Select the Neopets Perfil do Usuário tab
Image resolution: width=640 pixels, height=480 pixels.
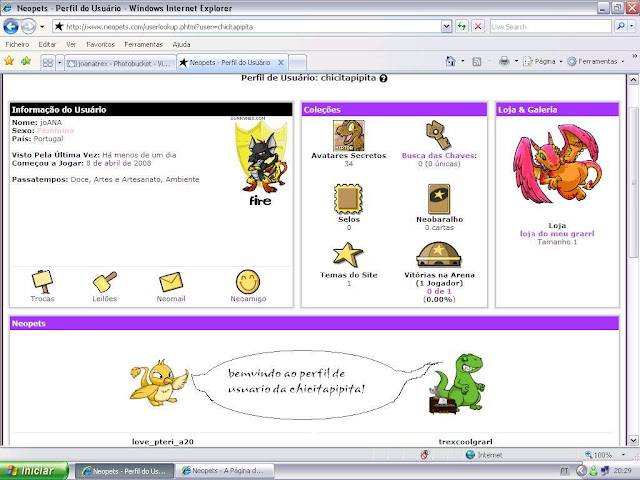click(x=230, y=62)
